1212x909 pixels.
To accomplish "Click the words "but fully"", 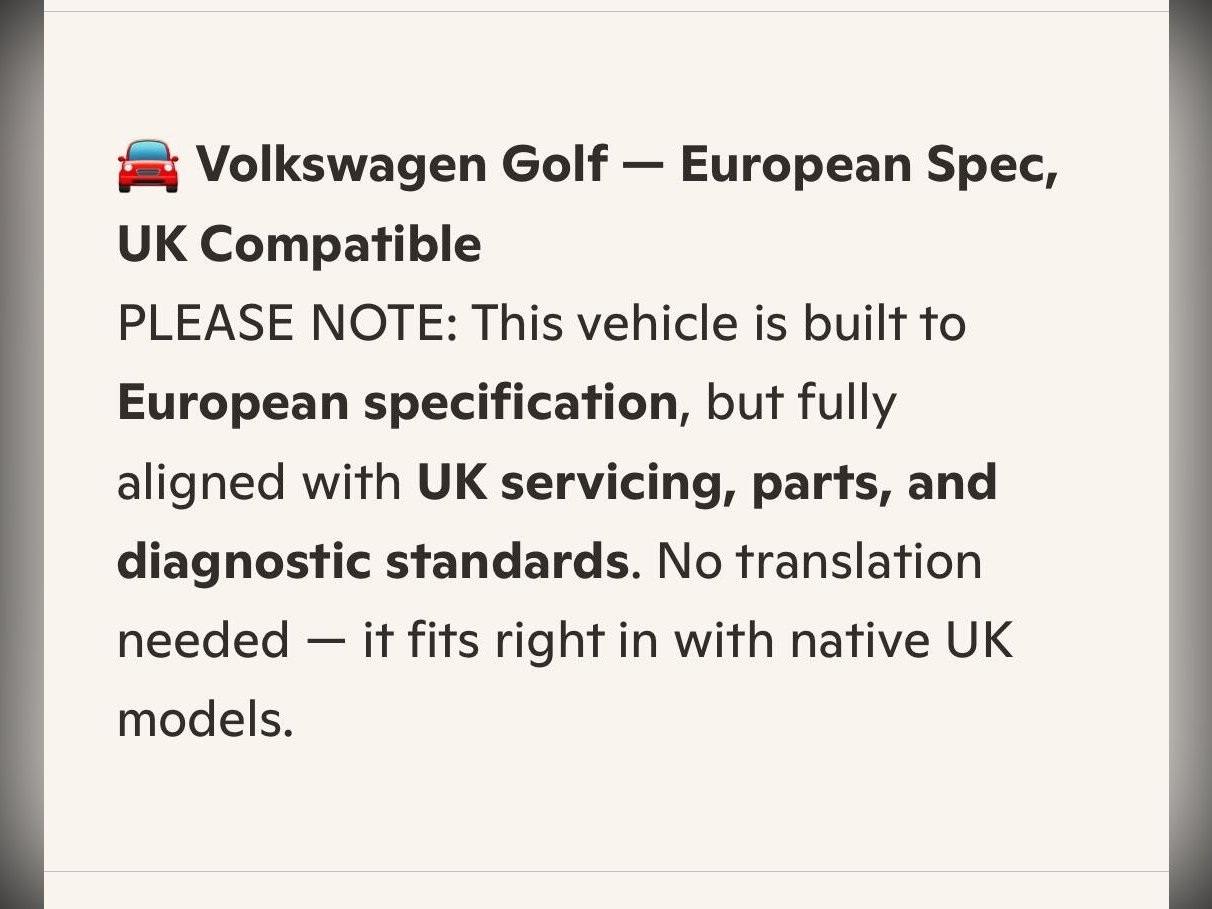I will tap(801, 402).
